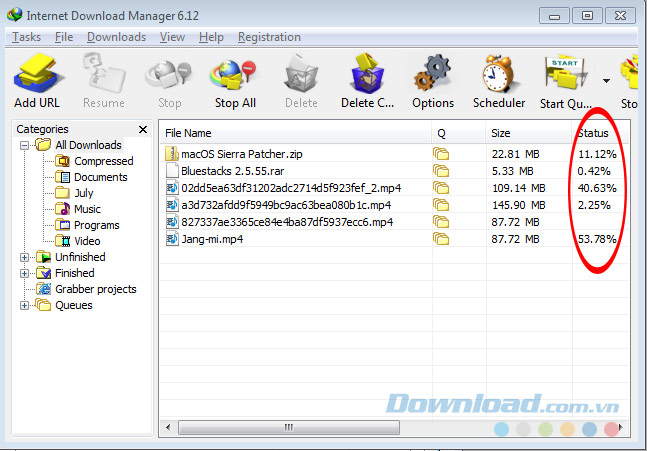Expand the Unfinished tree node
This screenshot has width=647, height=451.
pos(24,257)
